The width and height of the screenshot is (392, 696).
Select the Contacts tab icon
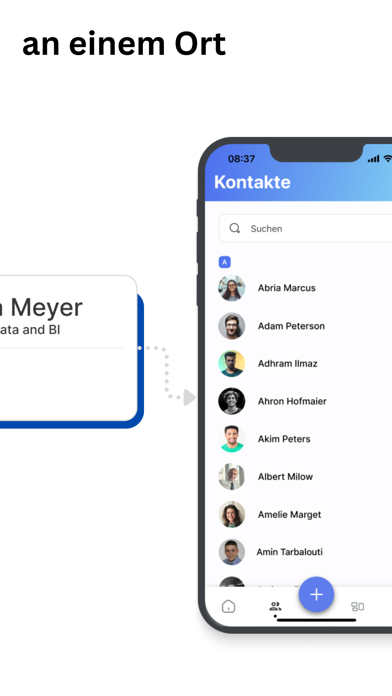coord(275,606)
